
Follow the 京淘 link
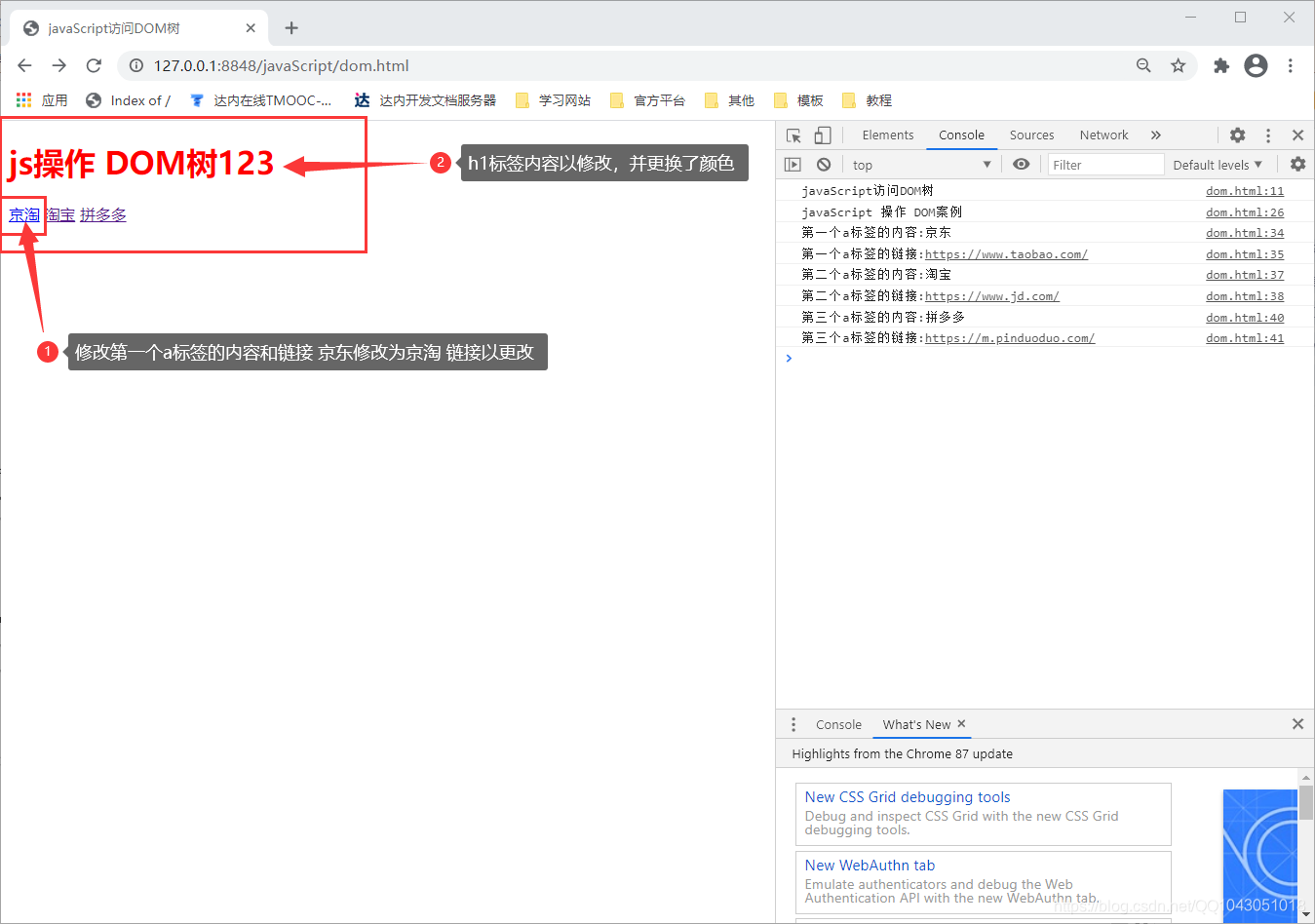pyautogui.click(x=24, y=214)
